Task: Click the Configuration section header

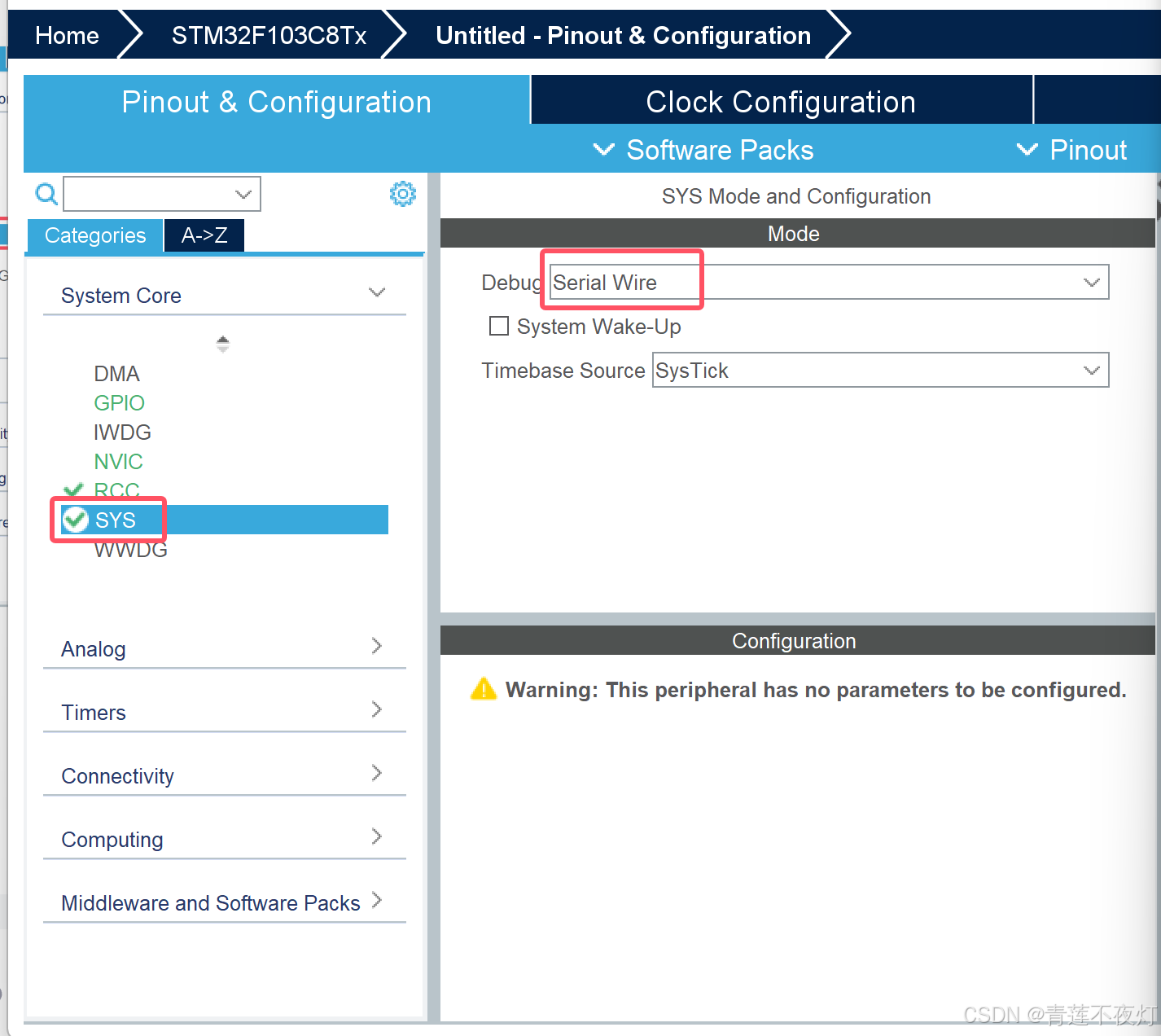Action: (797, 640)
